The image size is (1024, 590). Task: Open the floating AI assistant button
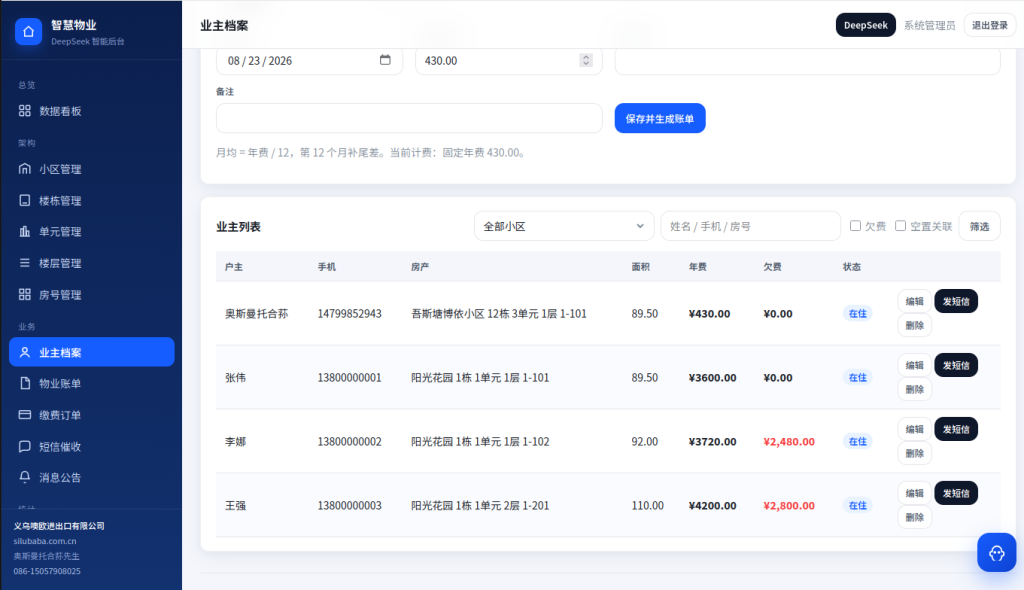click(997, 553)
